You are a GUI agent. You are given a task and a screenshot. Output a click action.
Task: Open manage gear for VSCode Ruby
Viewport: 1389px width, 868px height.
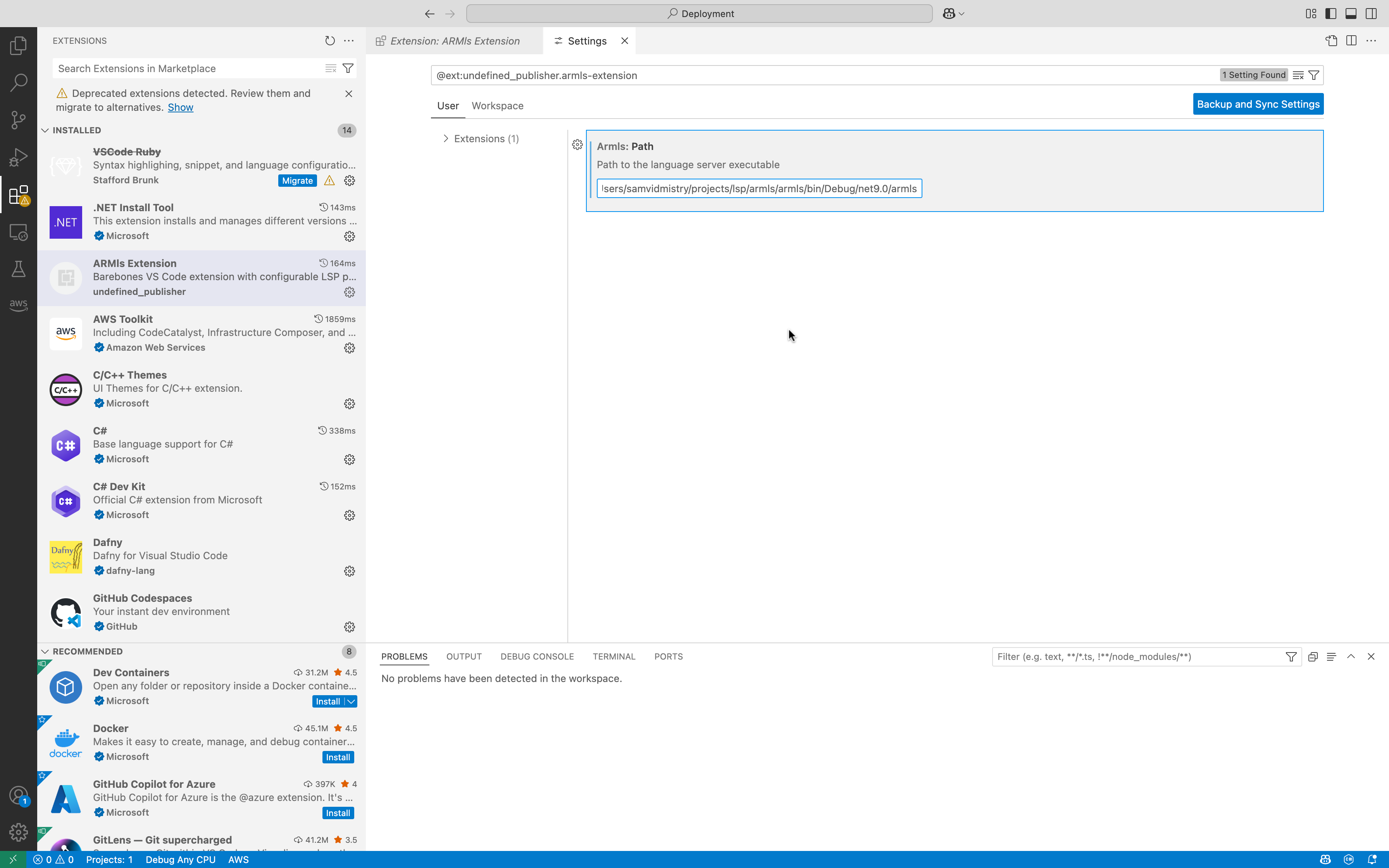(350, 181)
